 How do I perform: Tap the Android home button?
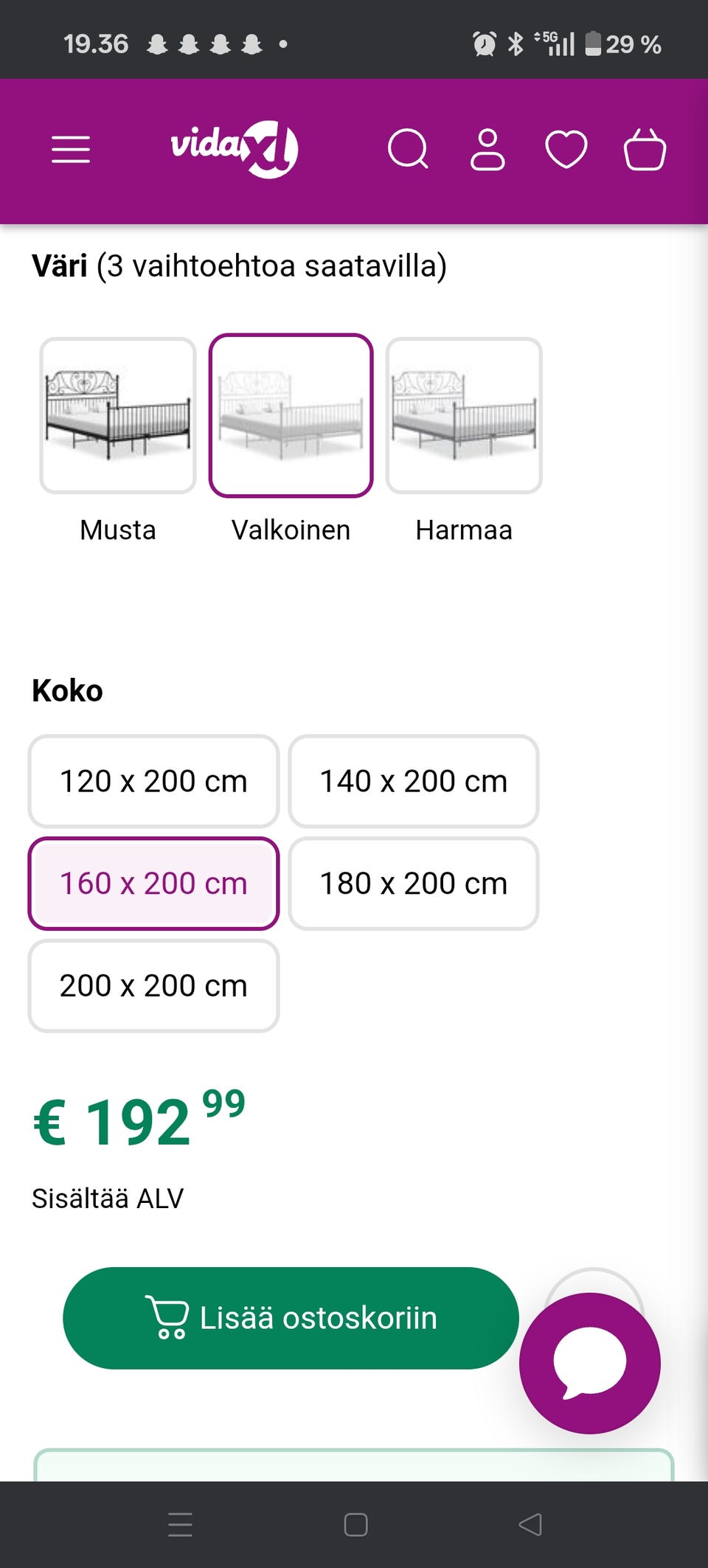click(x=355, y=1524)
